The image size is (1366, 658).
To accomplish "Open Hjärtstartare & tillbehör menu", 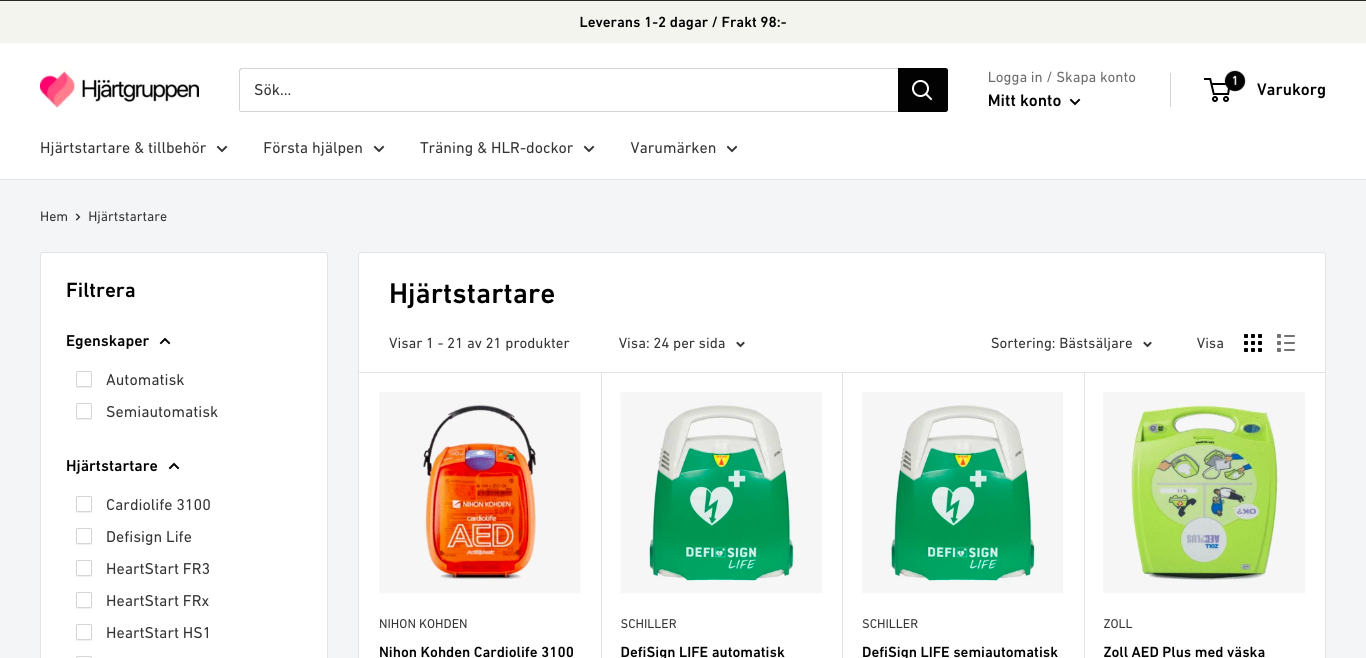I will pos(134,148).
